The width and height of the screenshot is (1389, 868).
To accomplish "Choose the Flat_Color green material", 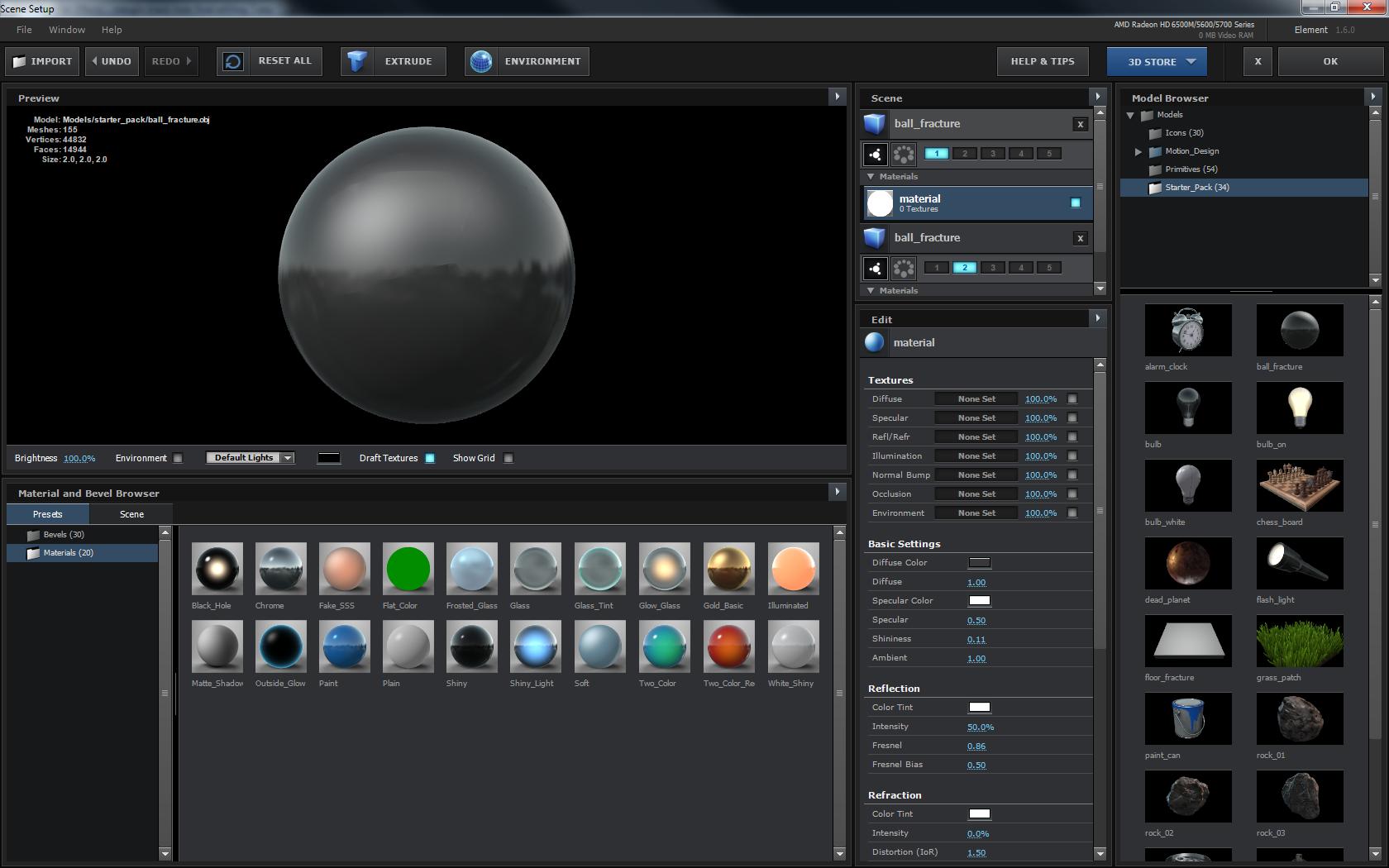I will [x=408, y=569].
